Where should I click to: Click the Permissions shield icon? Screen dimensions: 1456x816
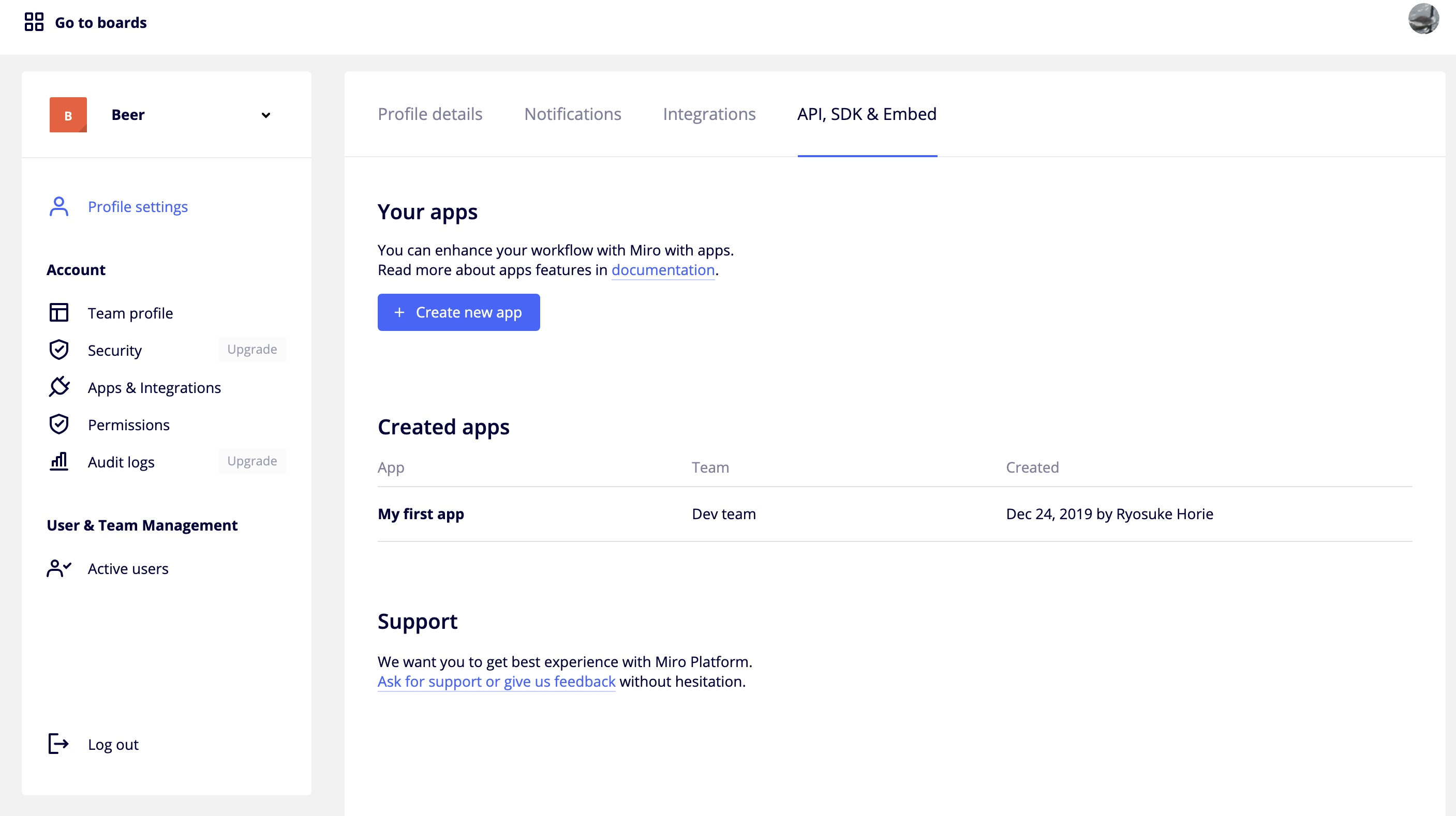pyautogui.click(x=59, y=424)
